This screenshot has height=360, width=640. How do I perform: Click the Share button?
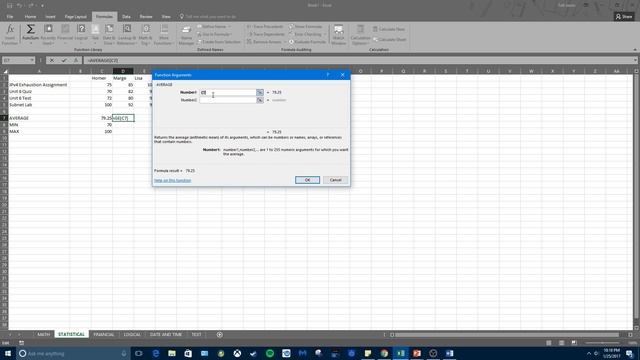(624, 16)
